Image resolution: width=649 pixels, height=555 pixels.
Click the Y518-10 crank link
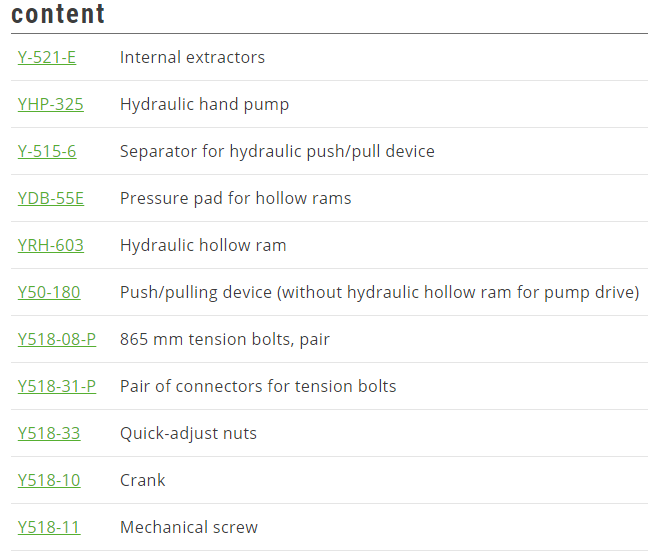tap(49, 481)
